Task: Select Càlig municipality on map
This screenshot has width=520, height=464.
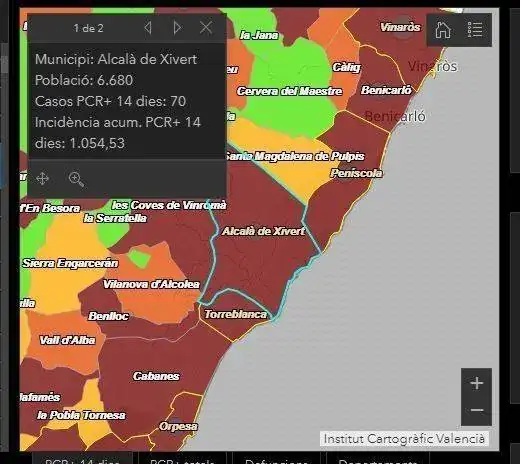Action: click(x=347, y=67)
